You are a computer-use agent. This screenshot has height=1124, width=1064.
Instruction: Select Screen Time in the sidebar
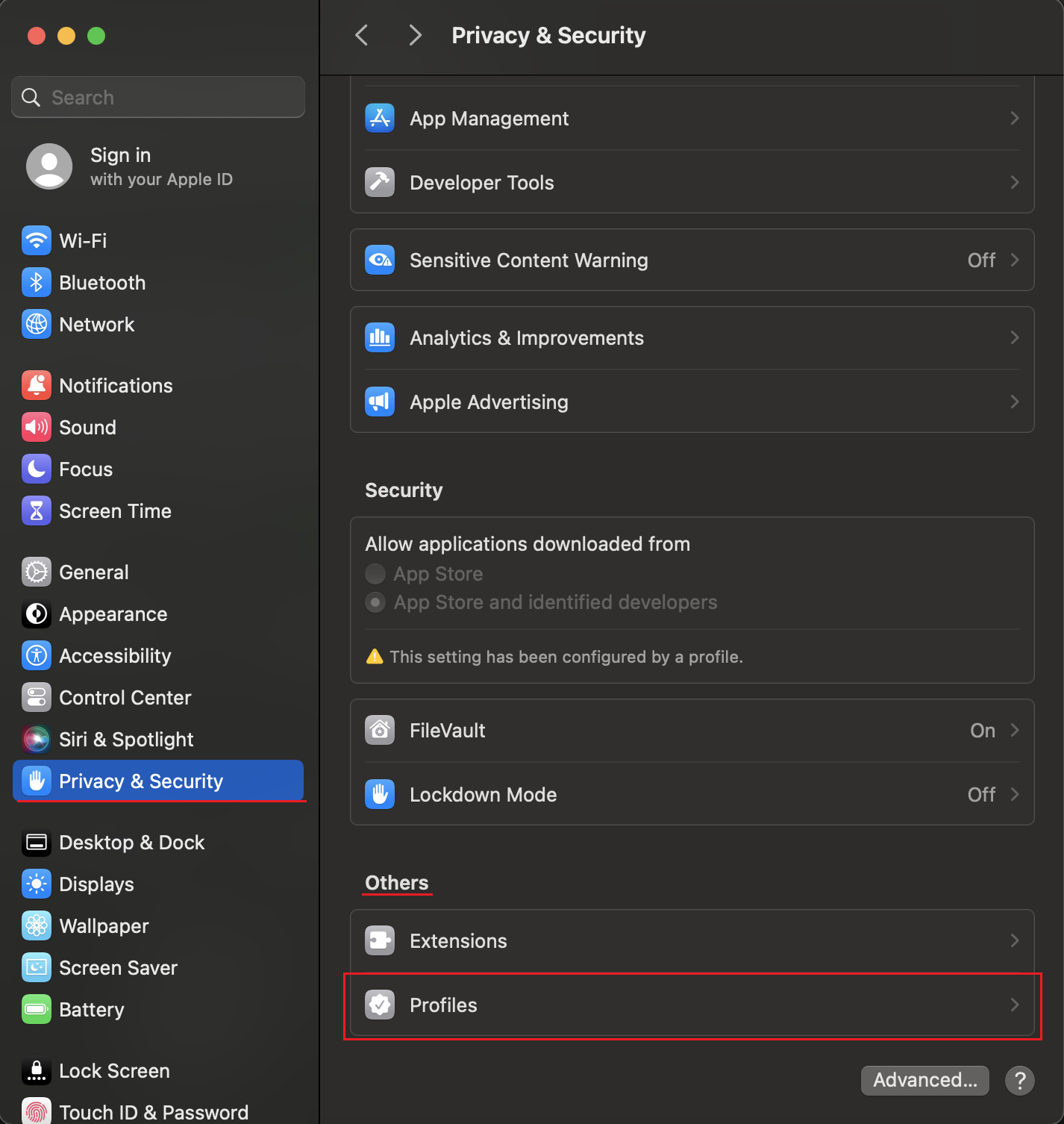tap(116, 511)
